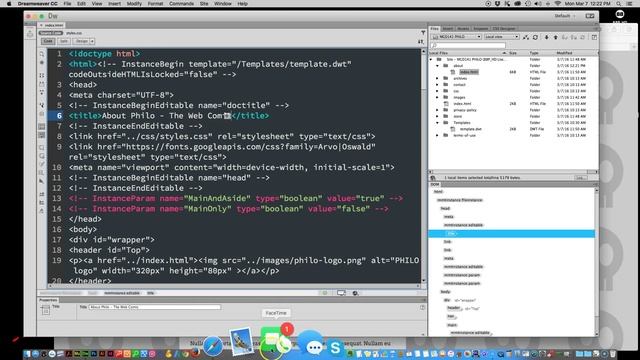Select the head node in DOM panel
Viewport: 640px width, 360px height.
coord(445,209)
